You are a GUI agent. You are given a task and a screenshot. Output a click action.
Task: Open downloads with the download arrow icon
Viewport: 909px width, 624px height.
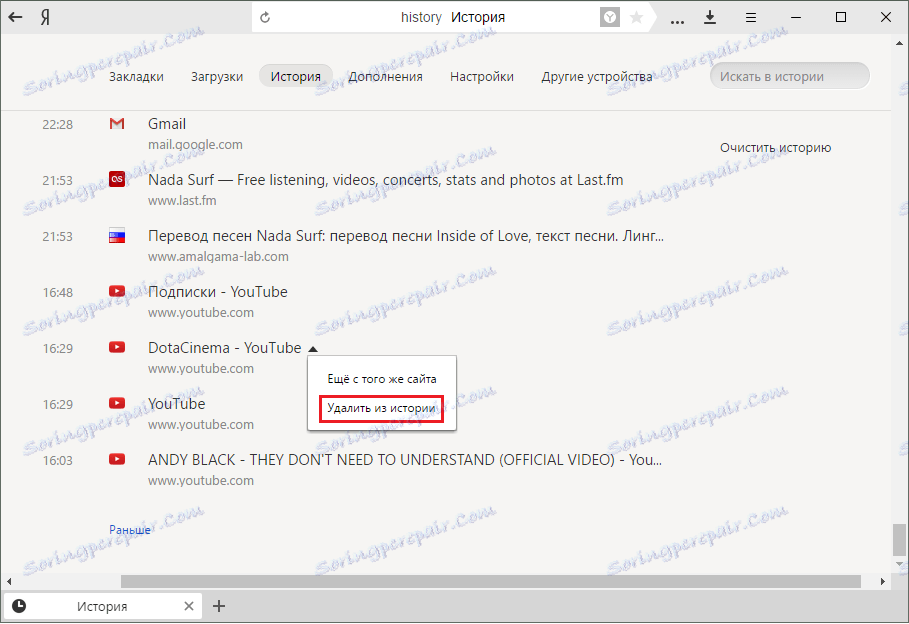pyautogui.click(x=710, y=17)
